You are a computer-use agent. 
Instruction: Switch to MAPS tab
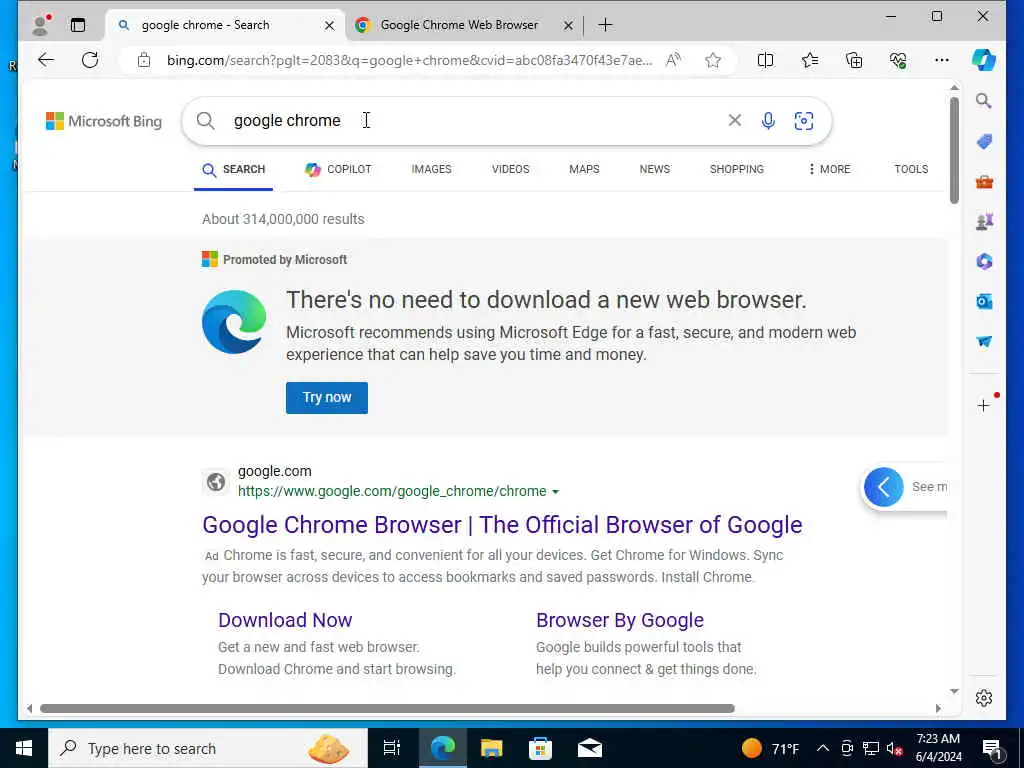[x=584, y=169]
